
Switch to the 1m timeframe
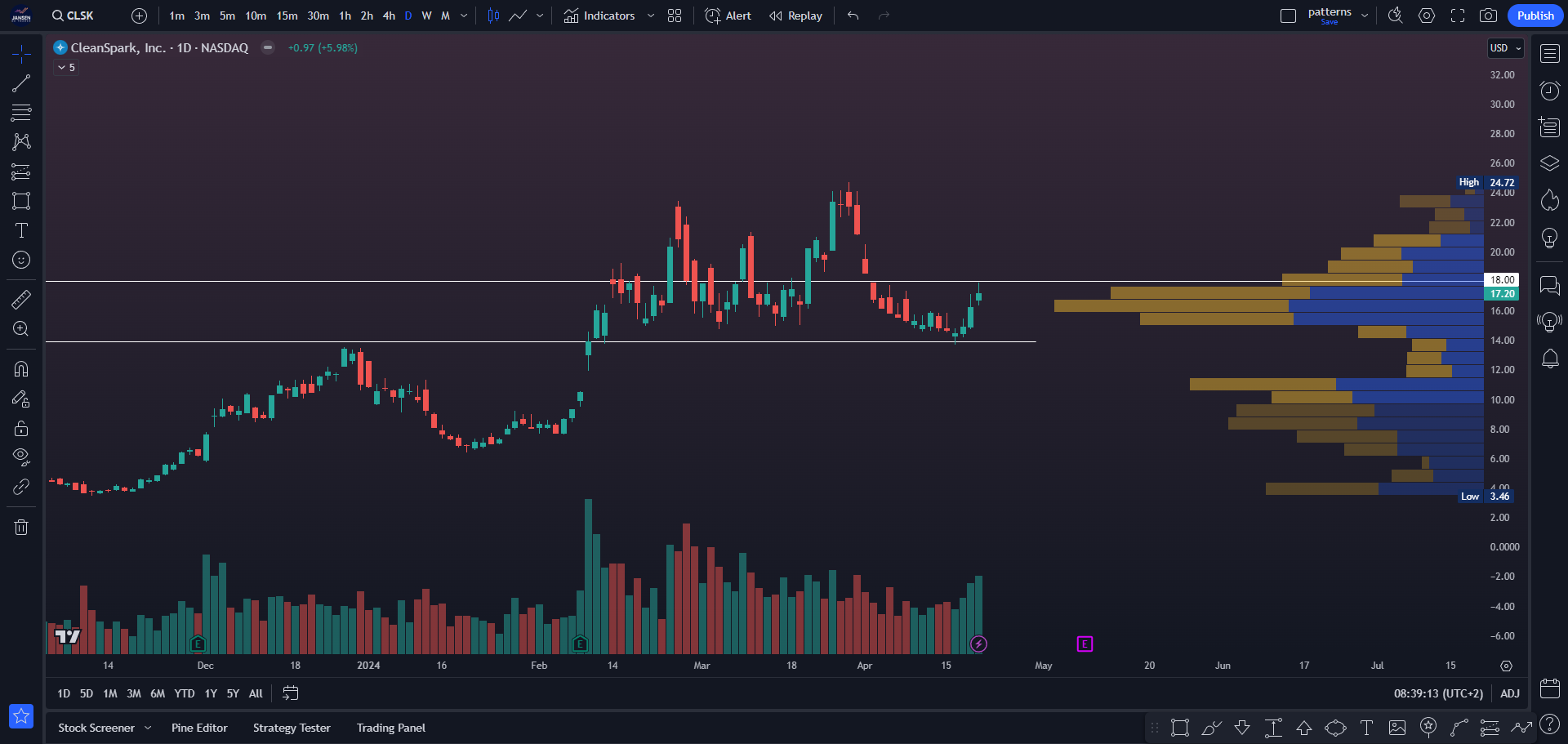pyautogui.click(x=177, y=16)
